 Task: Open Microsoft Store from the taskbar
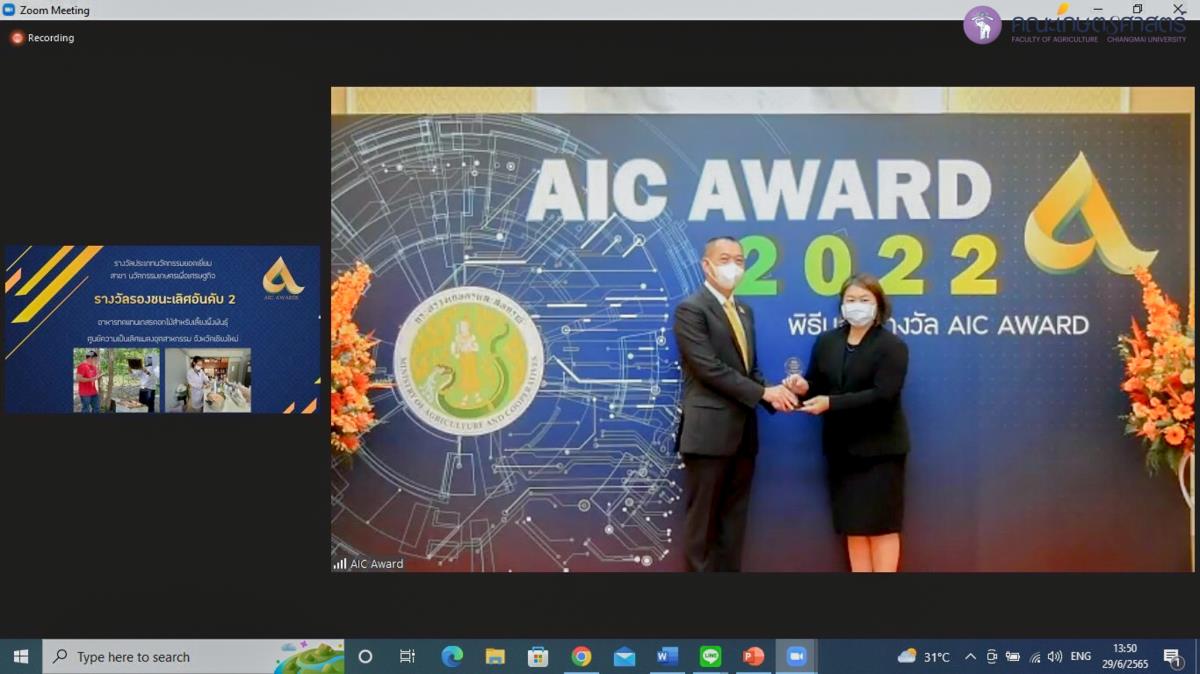538,657
